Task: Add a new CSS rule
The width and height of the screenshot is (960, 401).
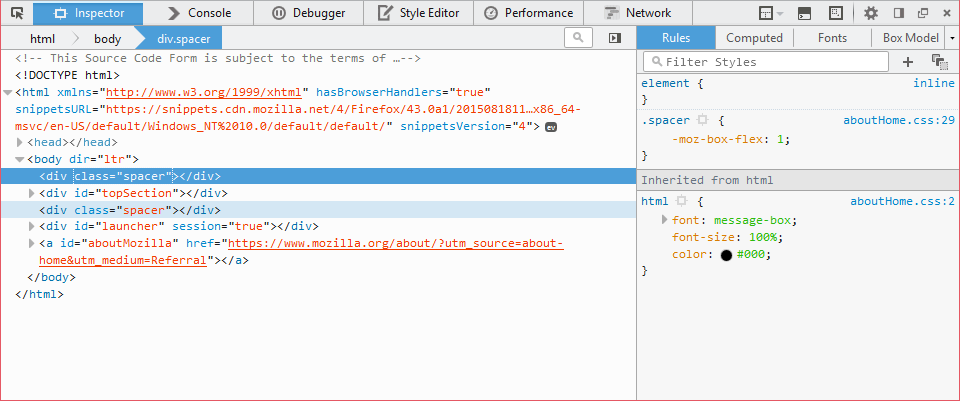Action: click(909, 62)
